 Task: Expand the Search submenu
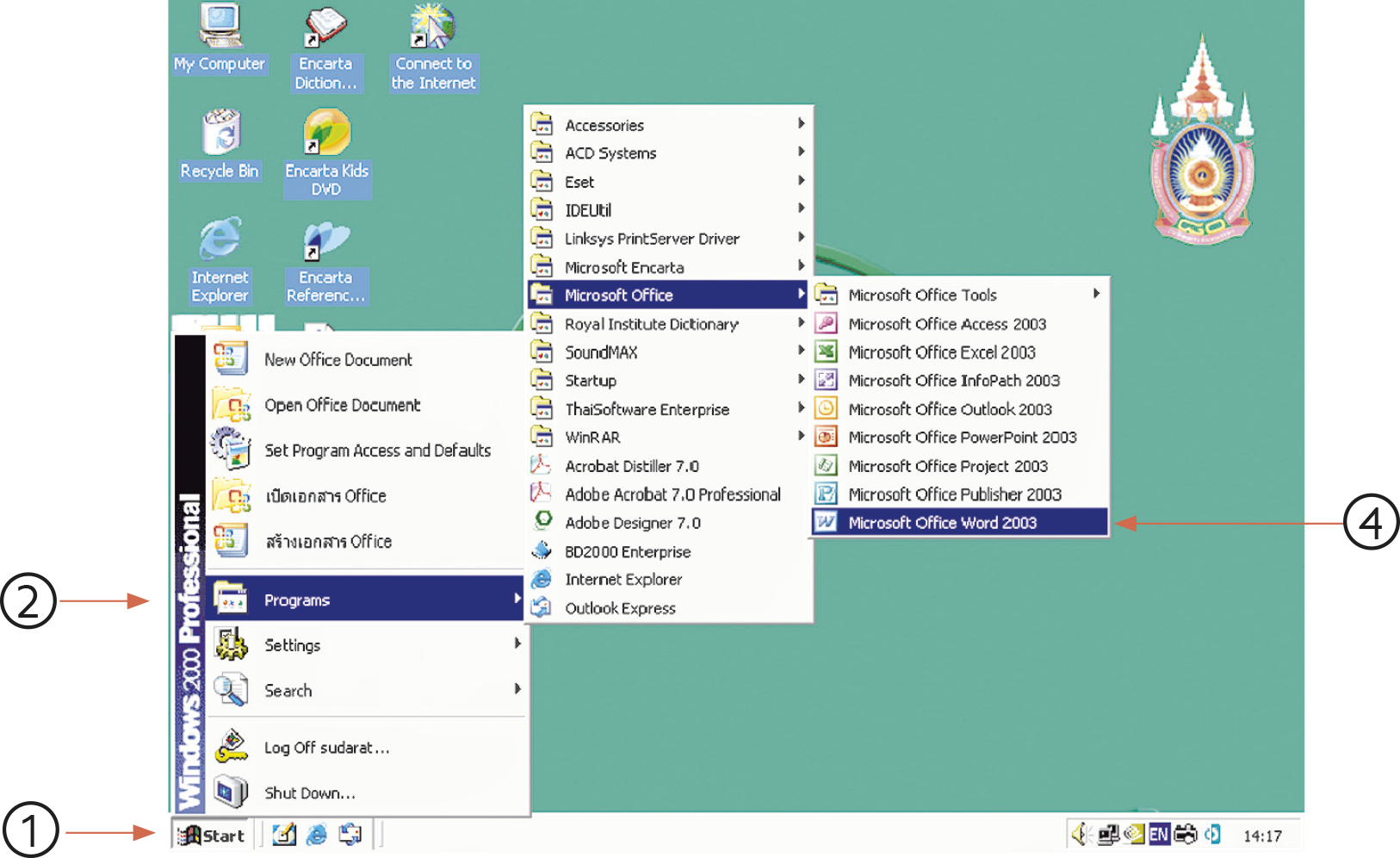tap(366, 691)
